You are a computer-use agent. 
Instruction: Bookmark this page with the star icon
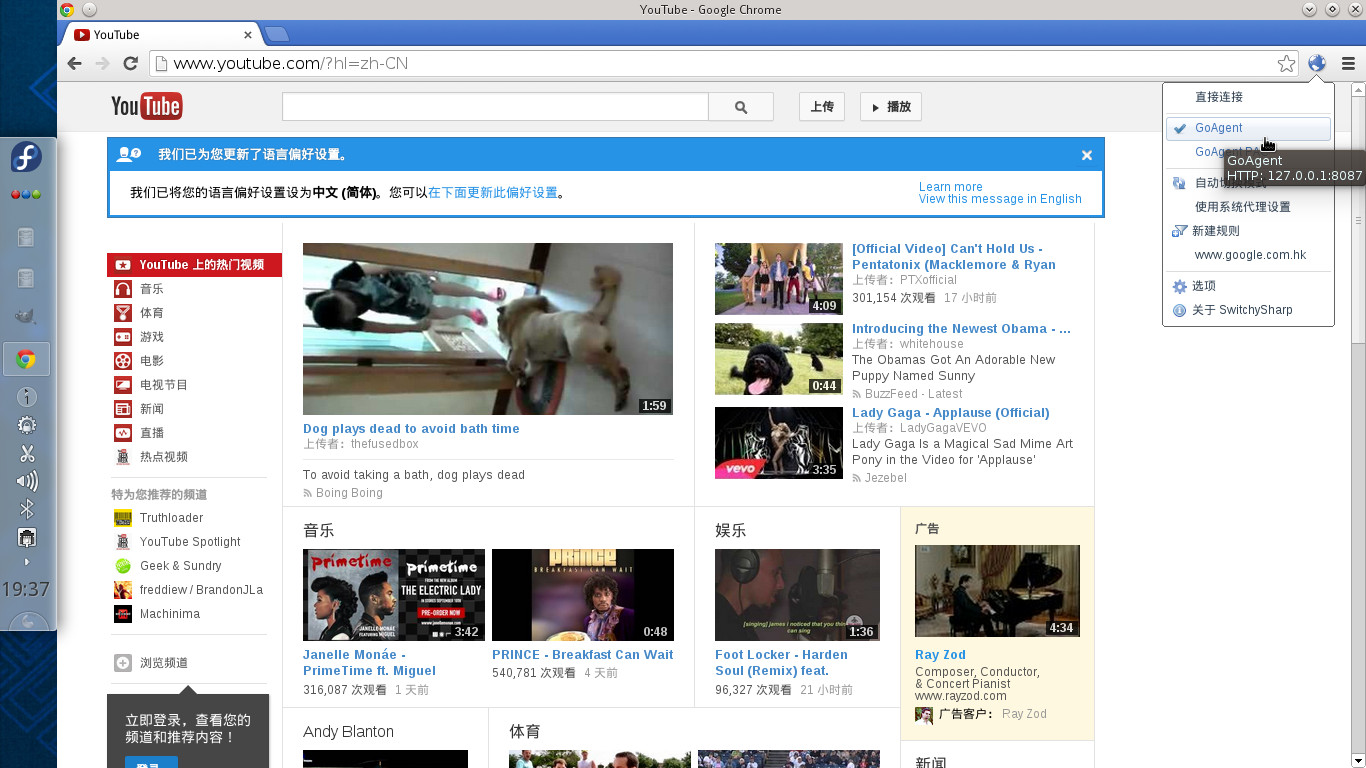click(1286, 64)
